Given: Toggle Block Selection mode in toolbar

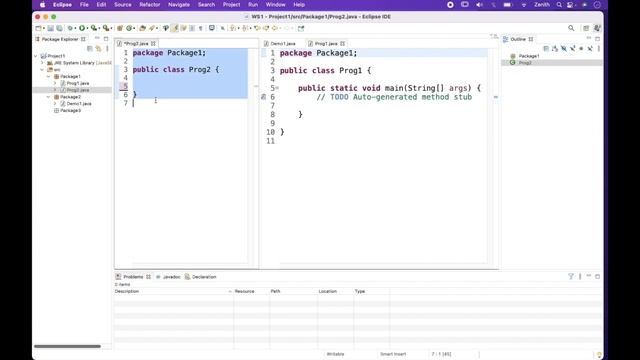Looking at the screenshot, I should 192,28.
